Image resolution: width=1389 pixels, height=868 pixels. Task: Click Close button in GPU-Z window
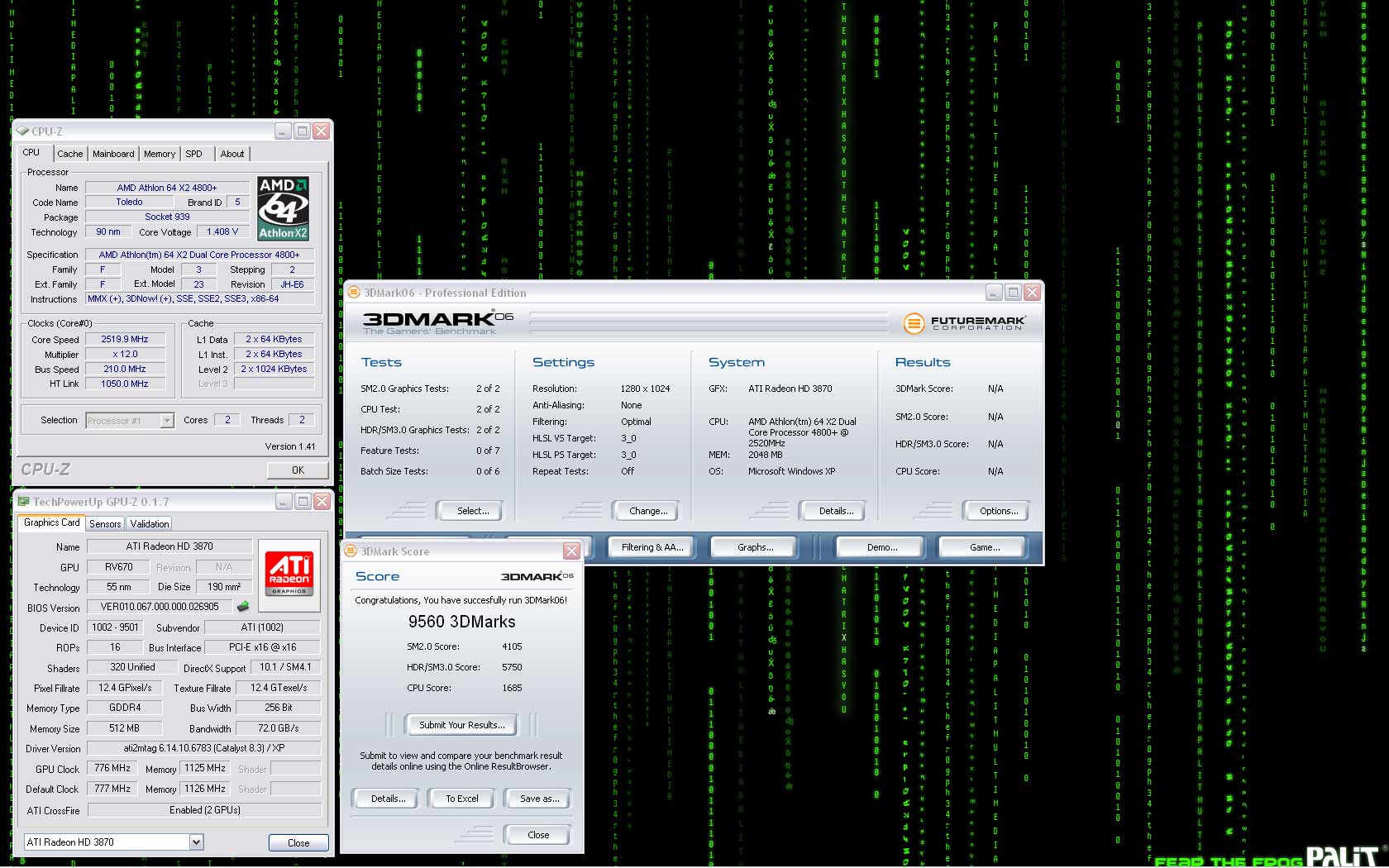coord(298,842)
